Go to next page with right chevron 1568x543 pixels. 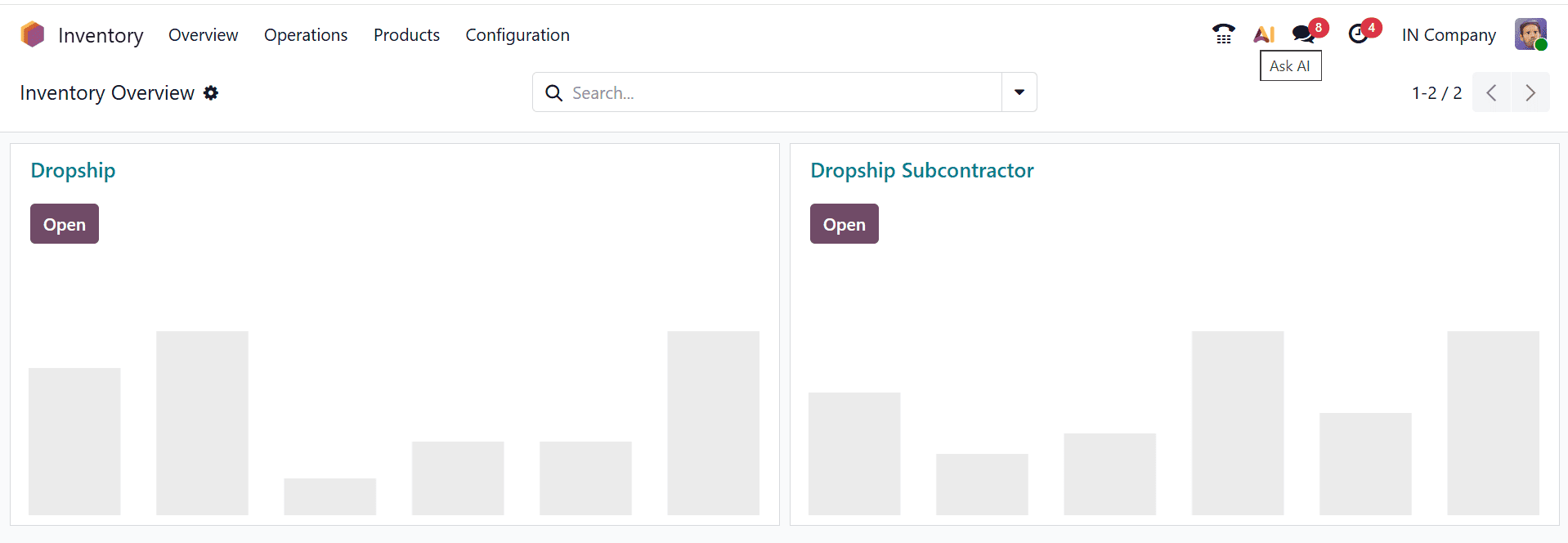[x=1530, y=92]
